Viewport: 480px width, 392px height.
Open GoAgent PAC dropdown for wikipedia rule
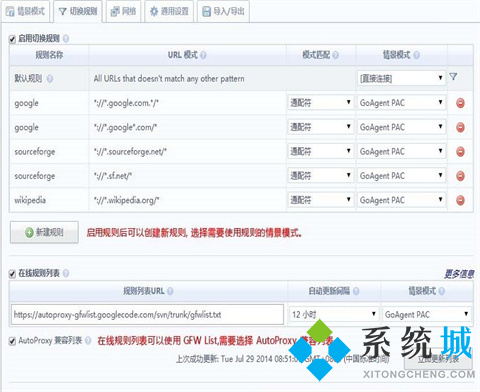coord(401,200)
